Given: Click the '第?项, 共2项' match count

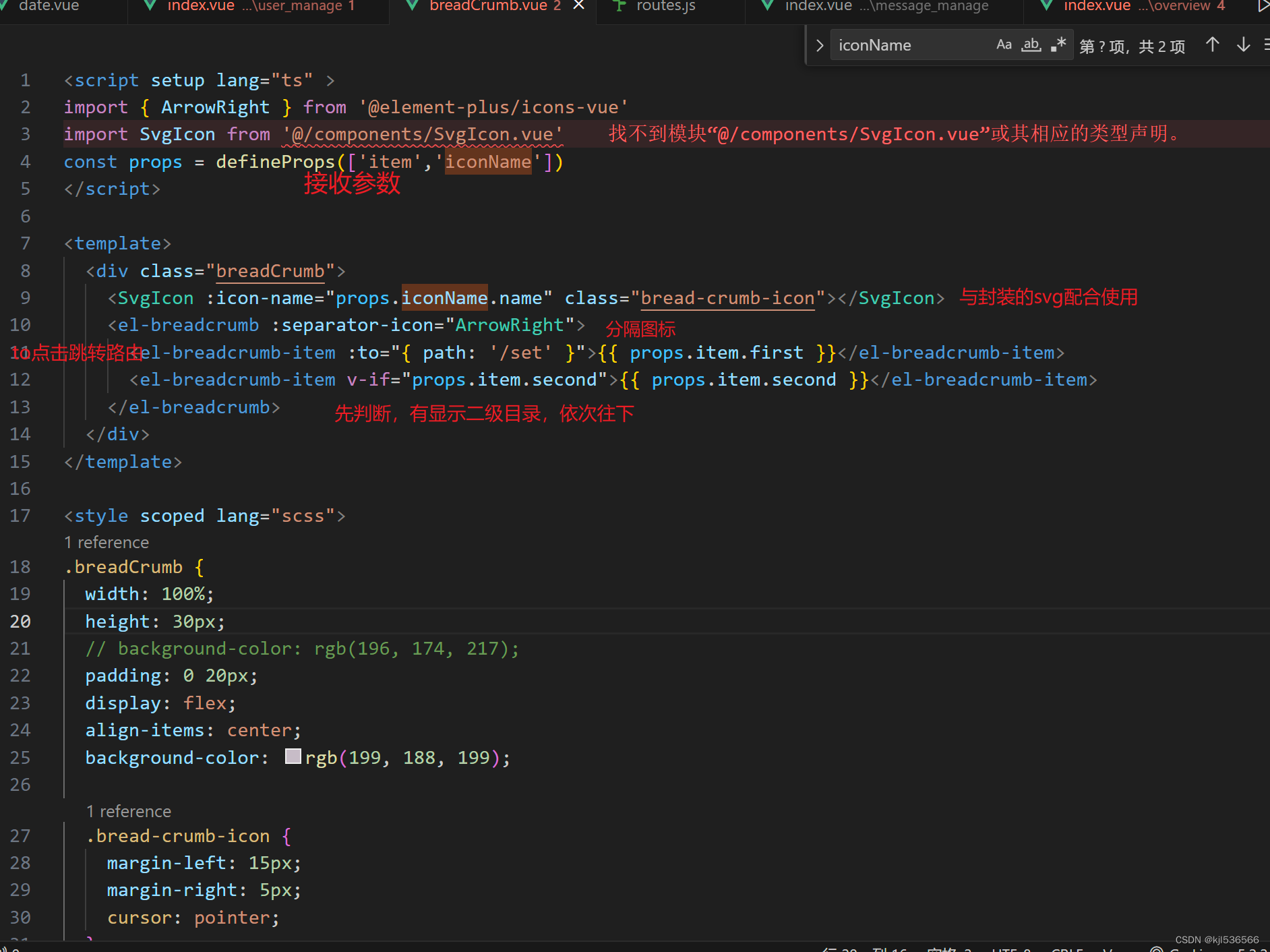Looking at the screenshot, I should (x=1132, y=46).
